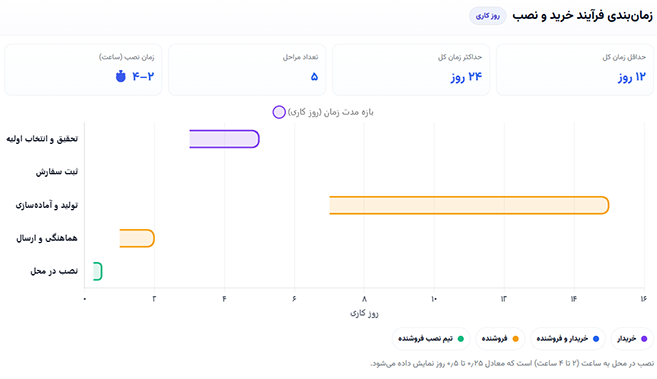
Task: Click the روز کاری badge next to the title
Action: (488, 16)
